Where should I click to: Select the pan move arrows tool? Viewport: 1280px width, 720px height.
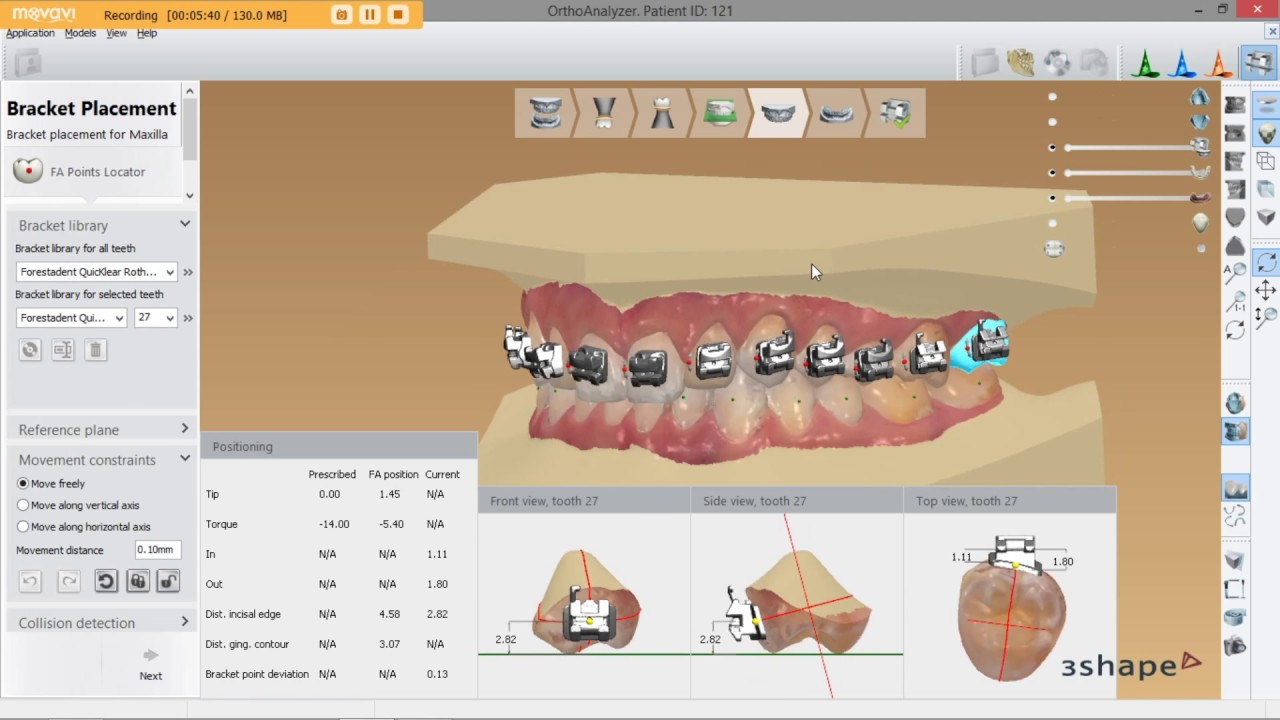click(1266, 290)
